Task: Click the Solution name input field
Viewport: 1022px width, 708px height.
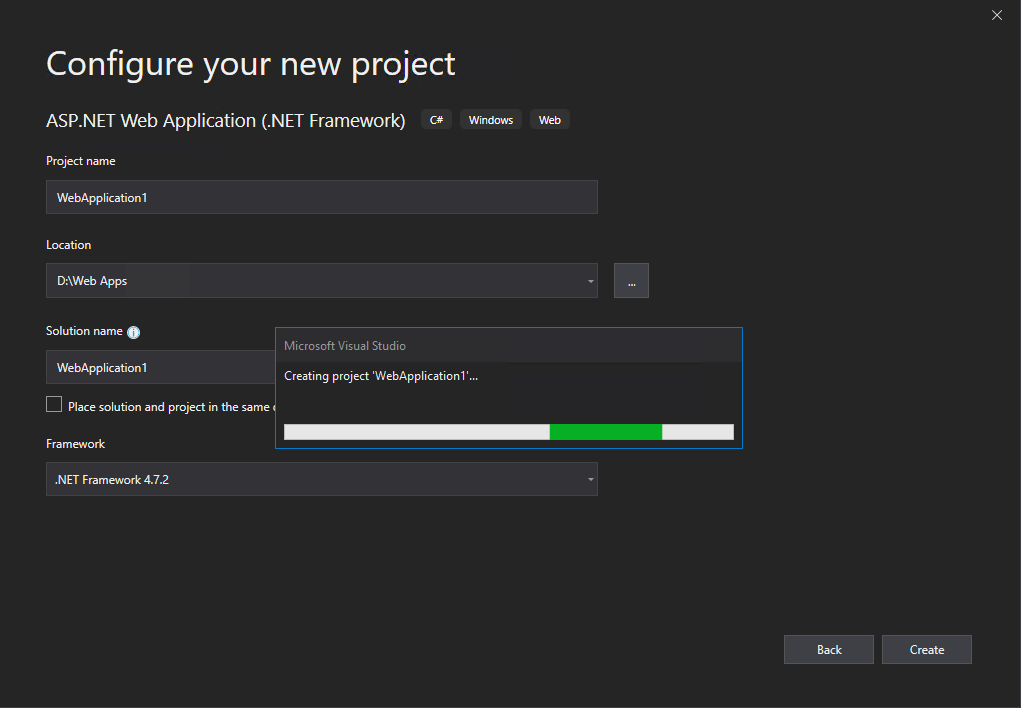Action: (161, 367)
